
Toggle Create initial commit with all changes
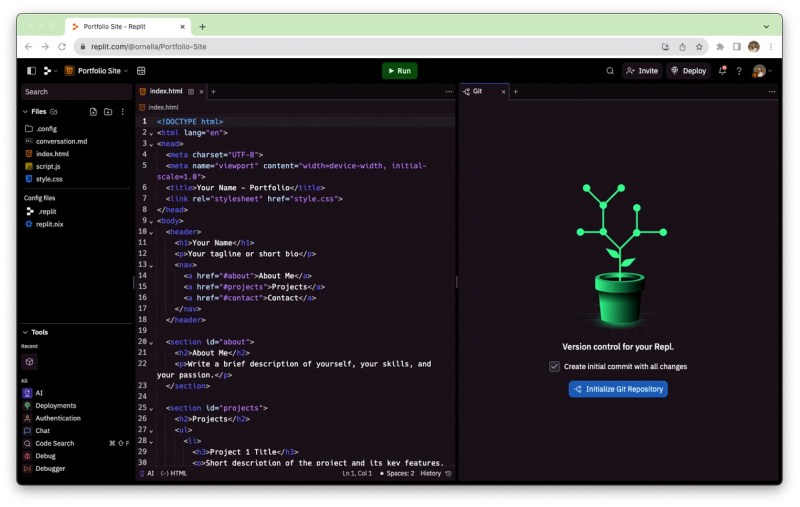(x=554, y=366)
